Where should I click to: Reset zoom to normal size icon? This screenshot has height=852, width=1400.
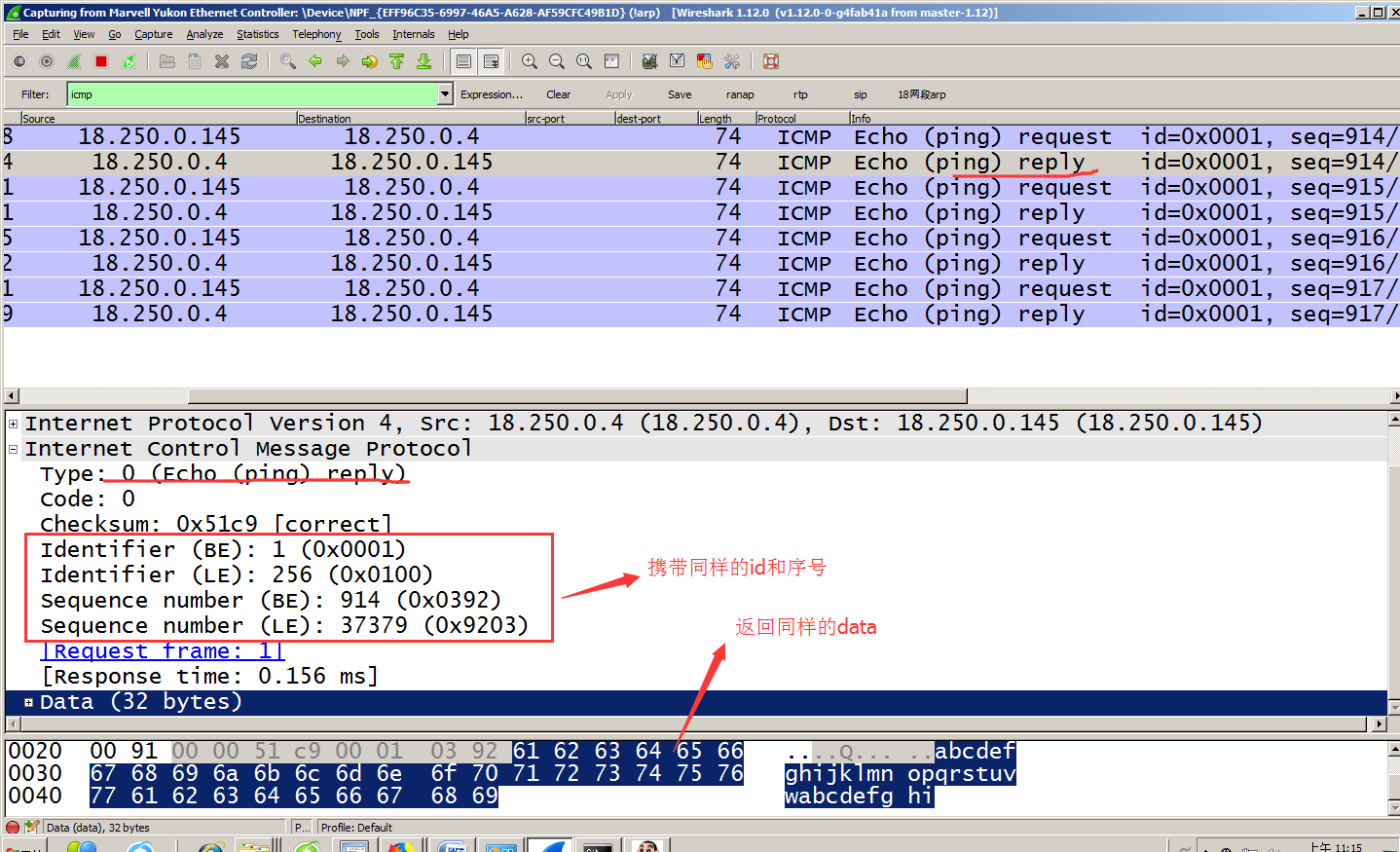coord(584,61)
